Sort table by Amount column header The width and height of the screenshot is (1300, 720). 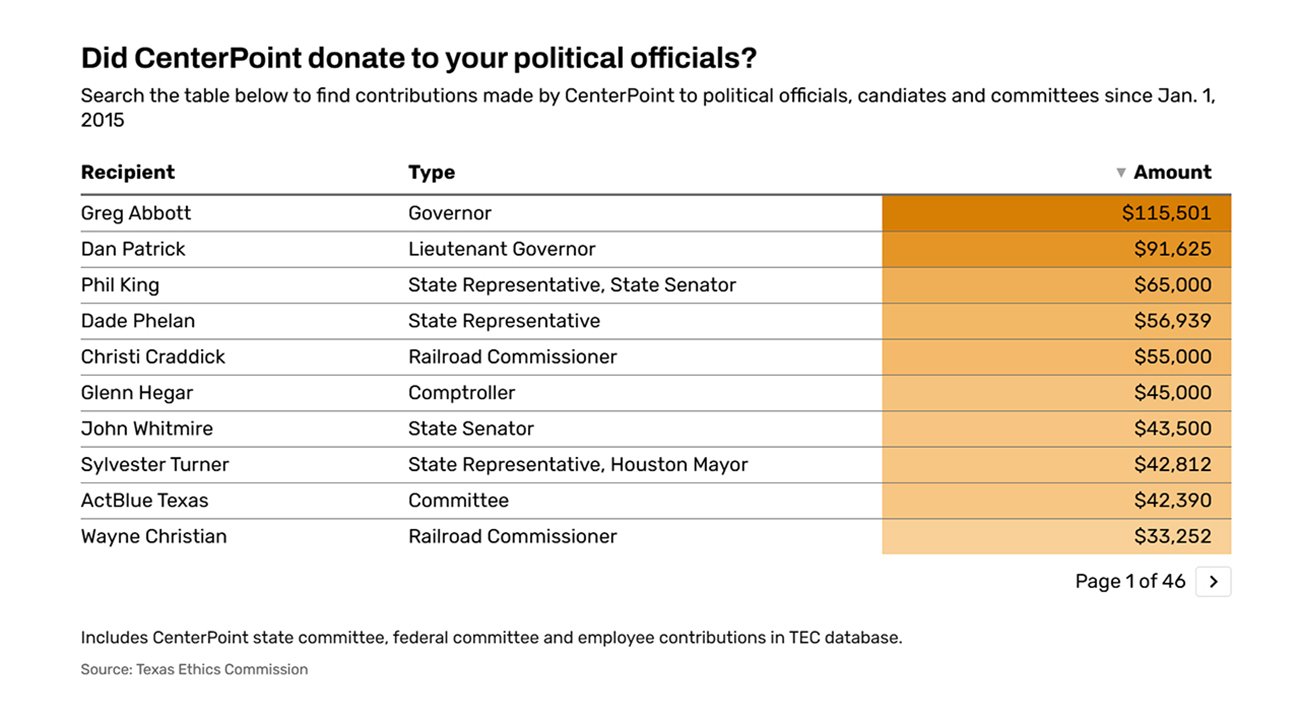pos(1172,173)
